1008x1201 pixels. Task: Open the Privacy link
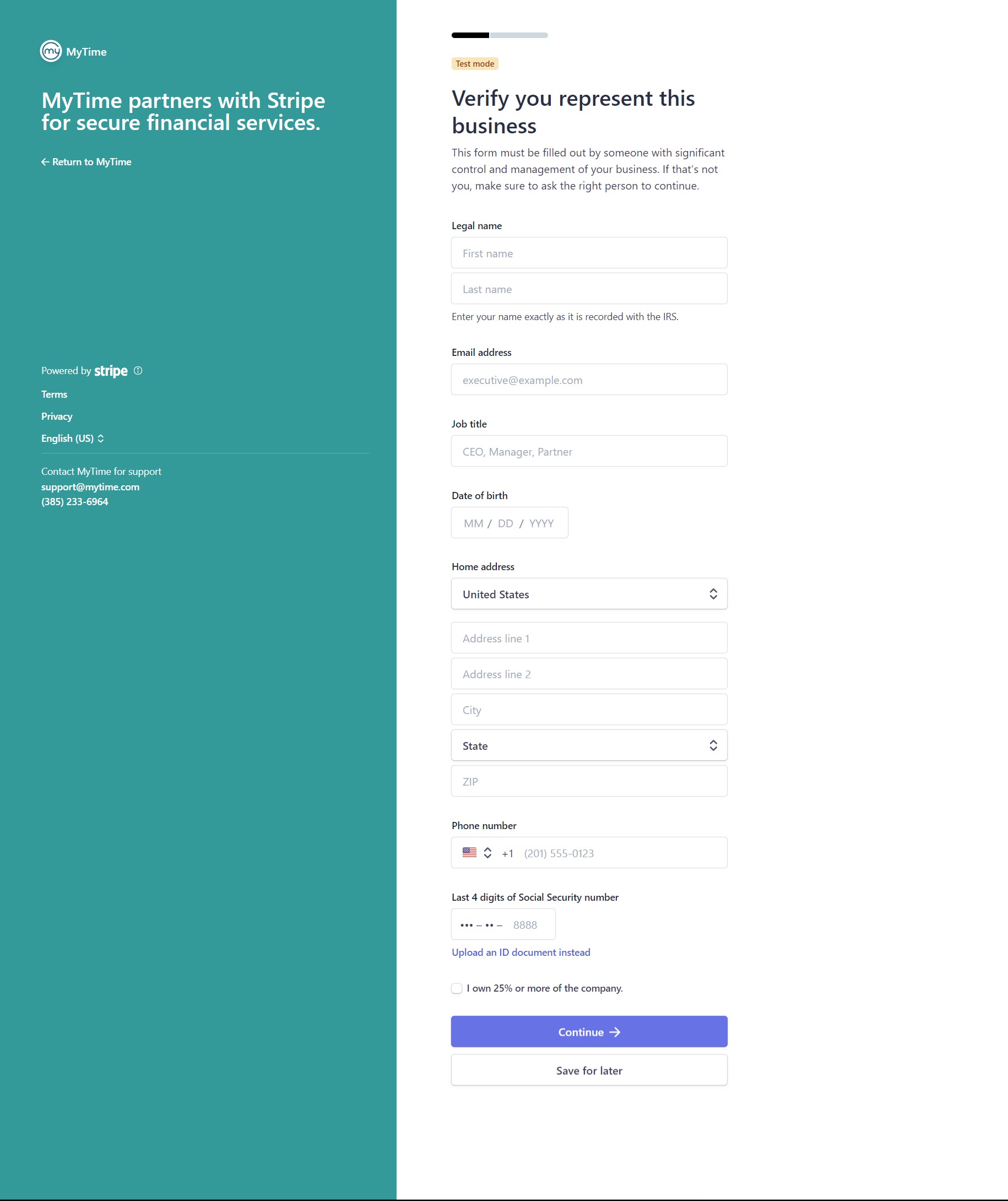click(57, 416)
